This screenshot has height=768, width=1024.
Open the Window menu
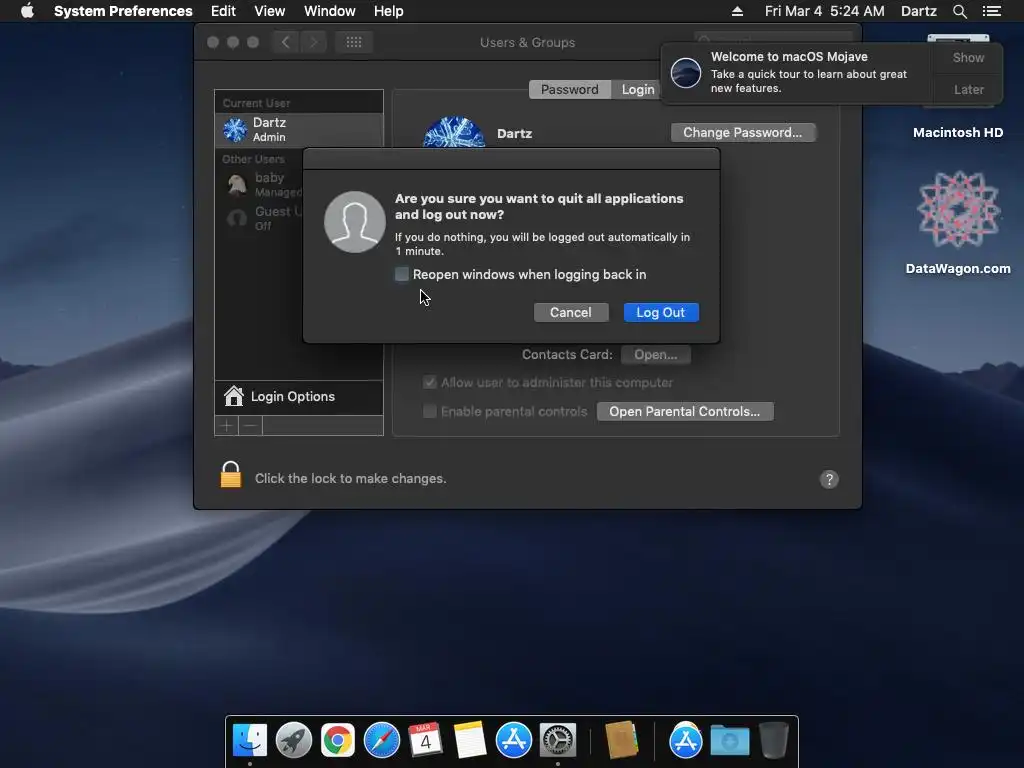click(x=329, y=11)
